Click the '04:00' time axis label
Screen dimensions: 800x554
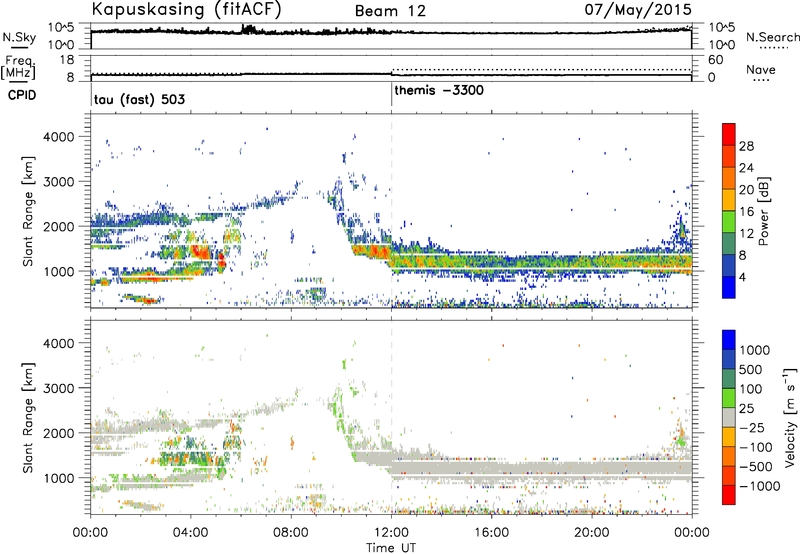pyautogui.click(x=190, y=533)
